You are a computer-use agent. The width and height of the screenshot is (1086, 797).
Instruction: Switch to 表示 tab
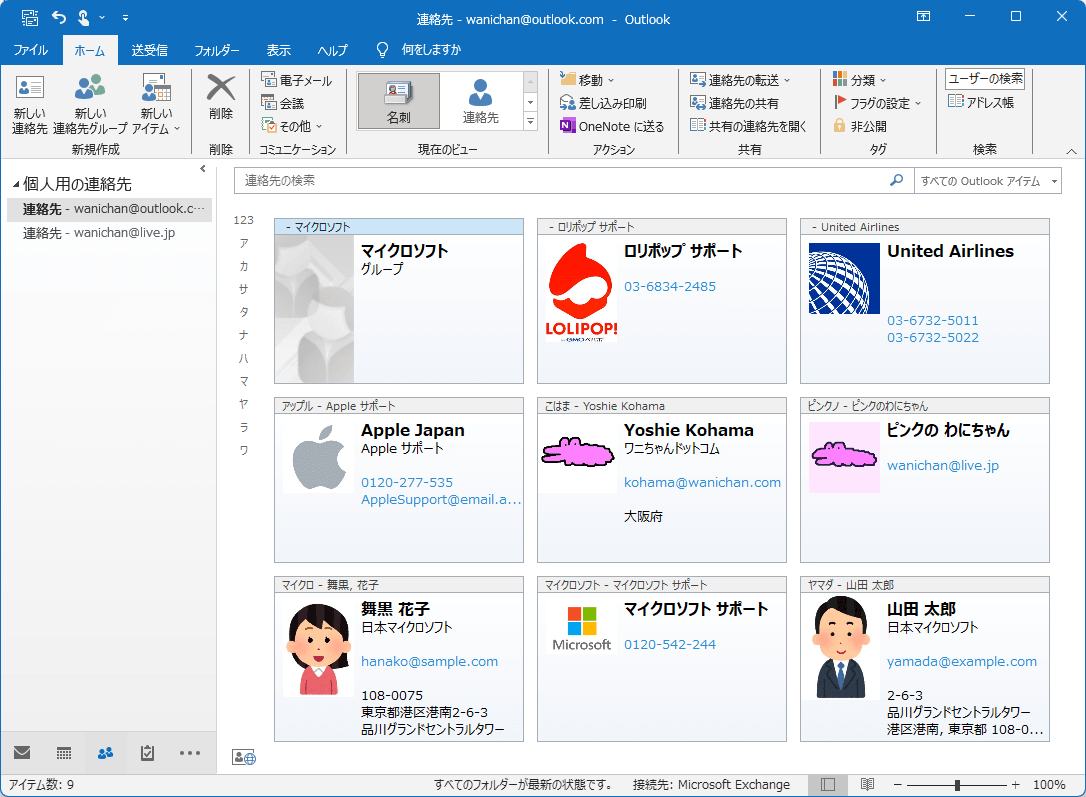(278, 50)
